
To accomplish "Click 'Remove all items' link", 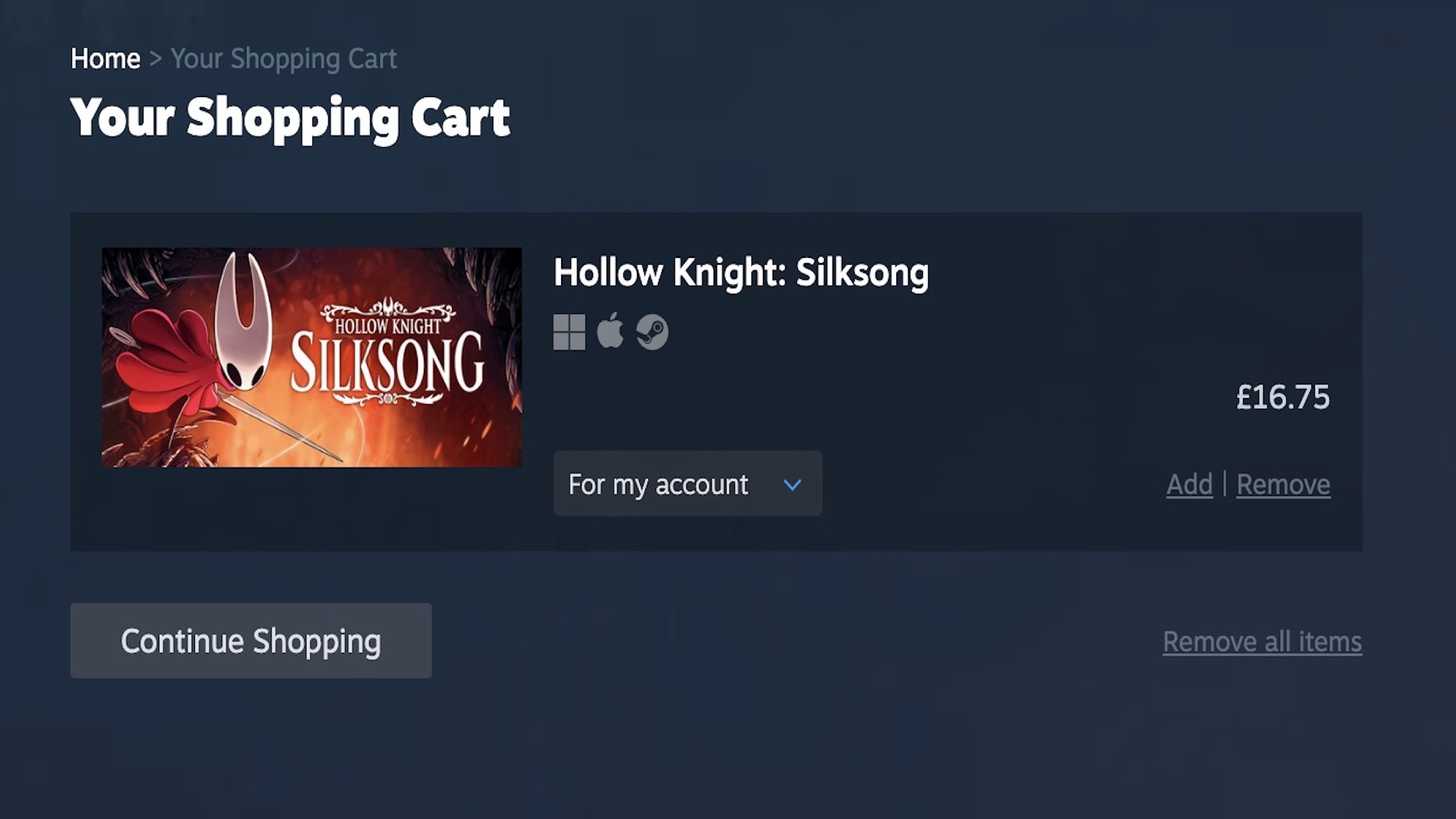I will (x=1262, y=642).
